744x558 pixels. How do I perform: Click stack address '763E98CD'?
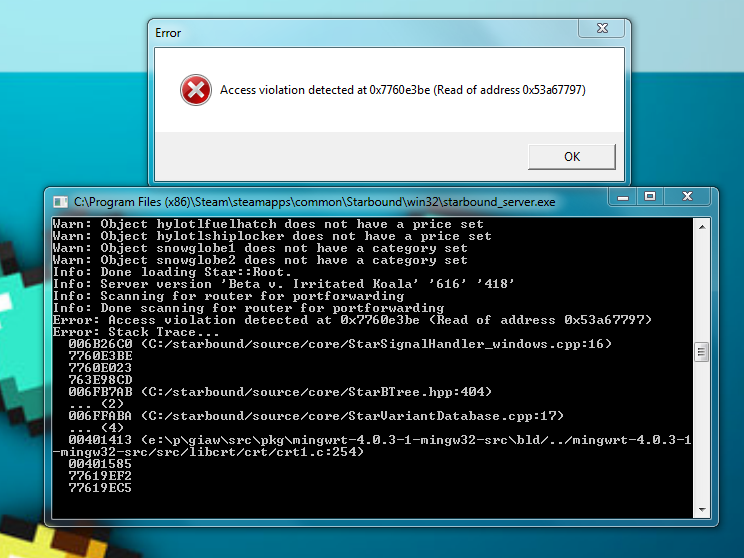pos(100,380)
